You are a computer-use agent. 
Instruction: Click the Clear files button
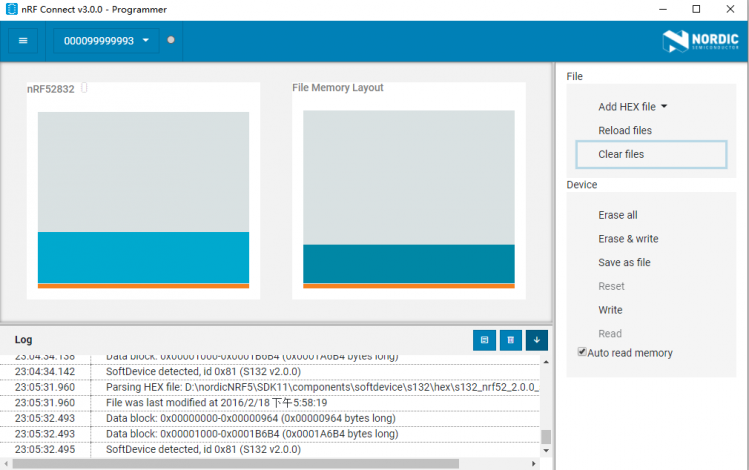[x=651, y=154]
